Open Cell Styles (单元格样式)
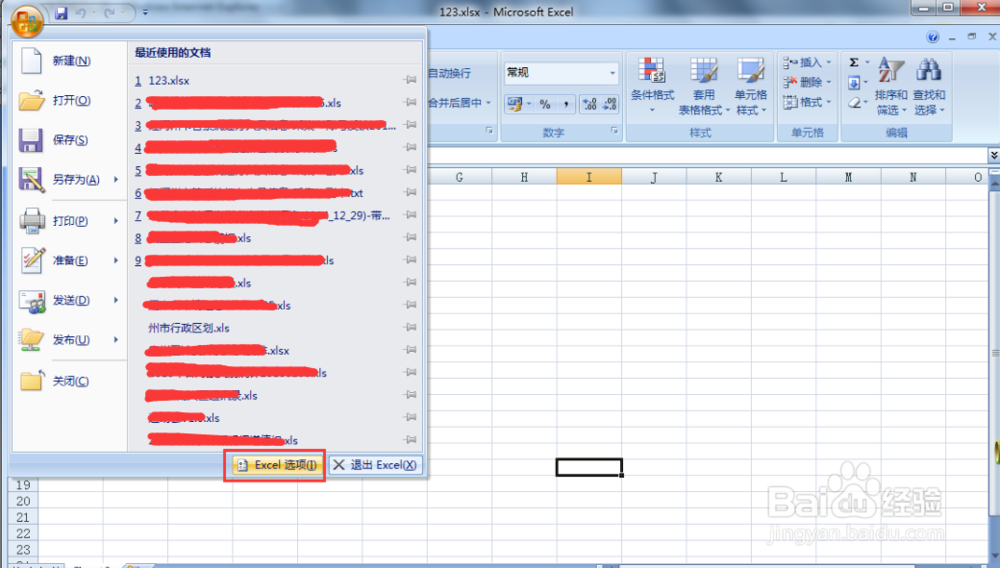1000x568 pixels. point(751,86)
